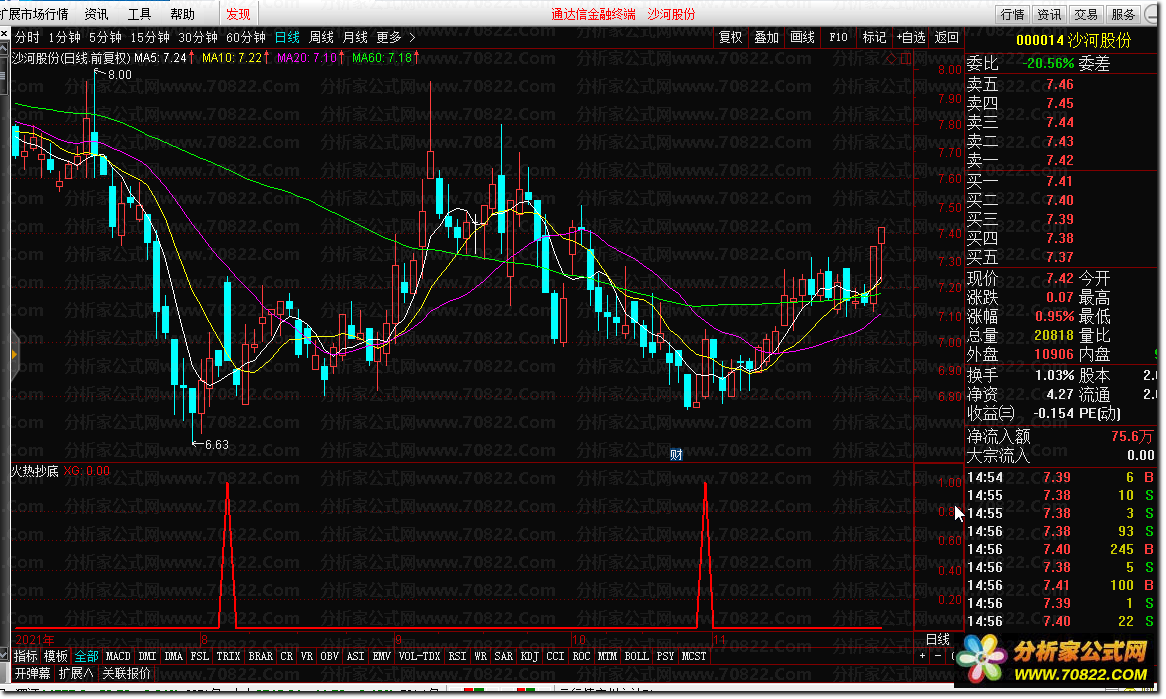Viewport: 1166px width, 699px height.
Task: Select the DMA indicator
Action: tap(173, 656)
